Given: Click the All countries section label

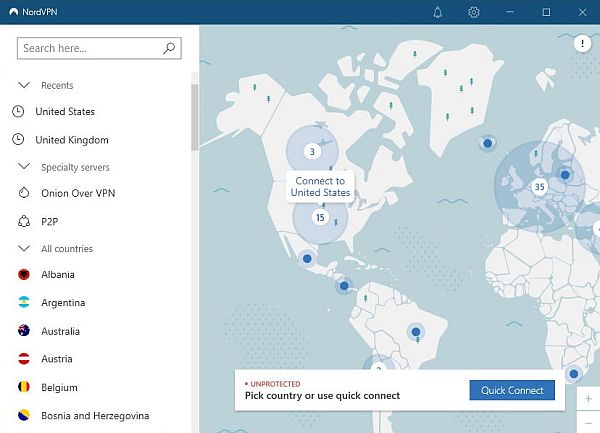Looking at the screenshot, I should coord(67,249).
